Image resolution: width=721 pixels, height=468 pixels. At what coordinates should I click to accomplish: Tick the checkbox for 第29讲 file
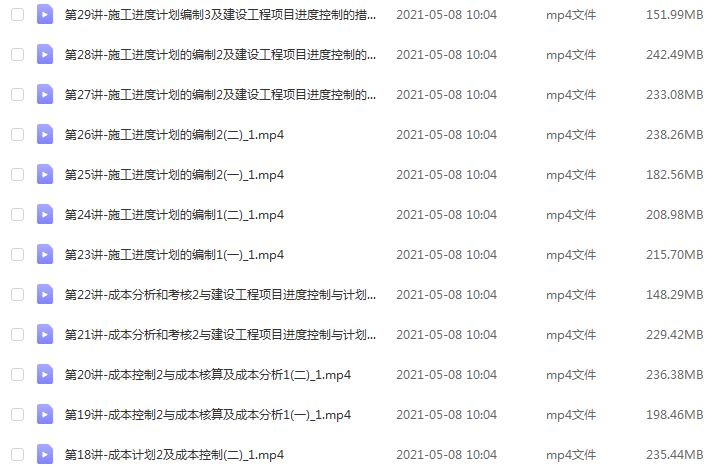pos(17,15)
